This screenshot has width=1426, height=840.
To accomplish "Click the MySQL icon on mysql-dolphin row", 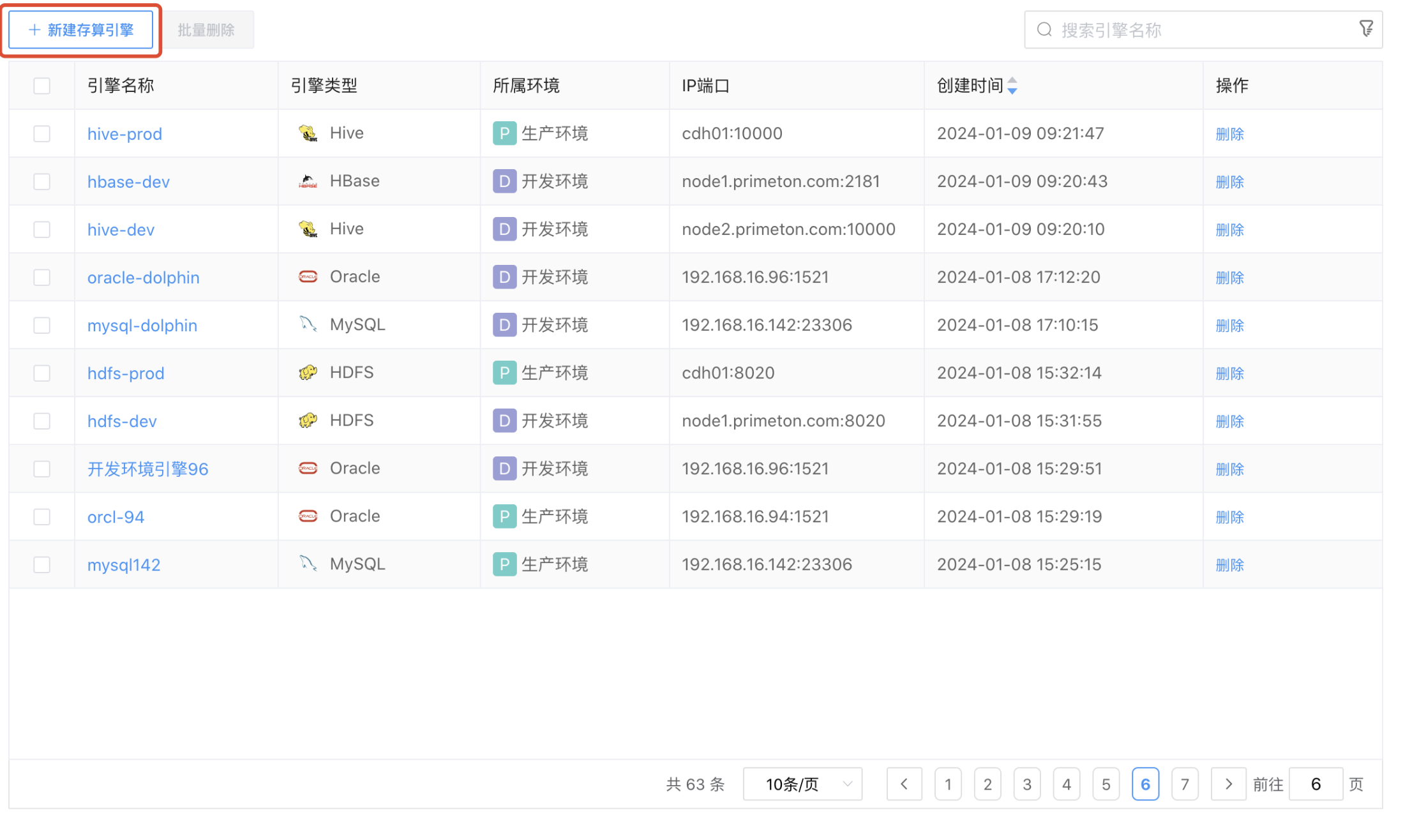I will tap(308, 324).
